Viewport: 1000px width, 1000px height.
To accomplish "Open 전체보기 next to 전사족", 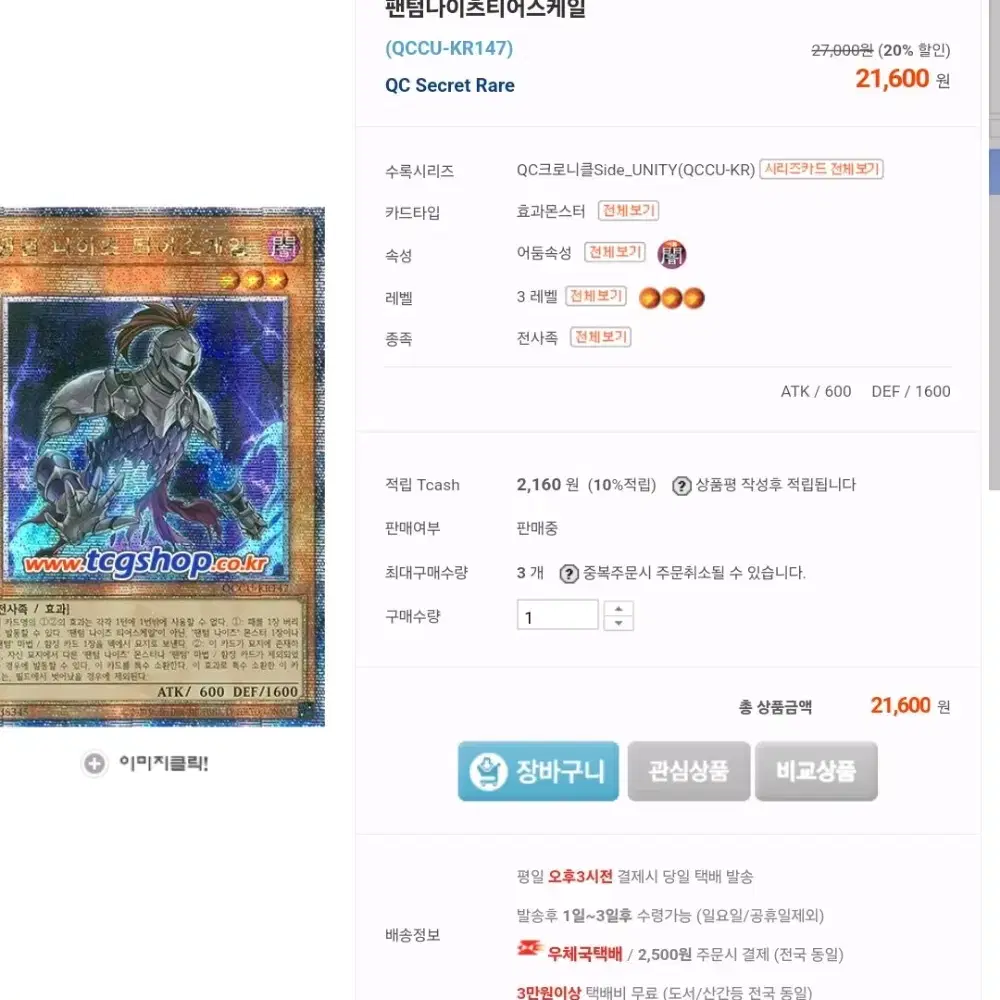I will [601, 337].
